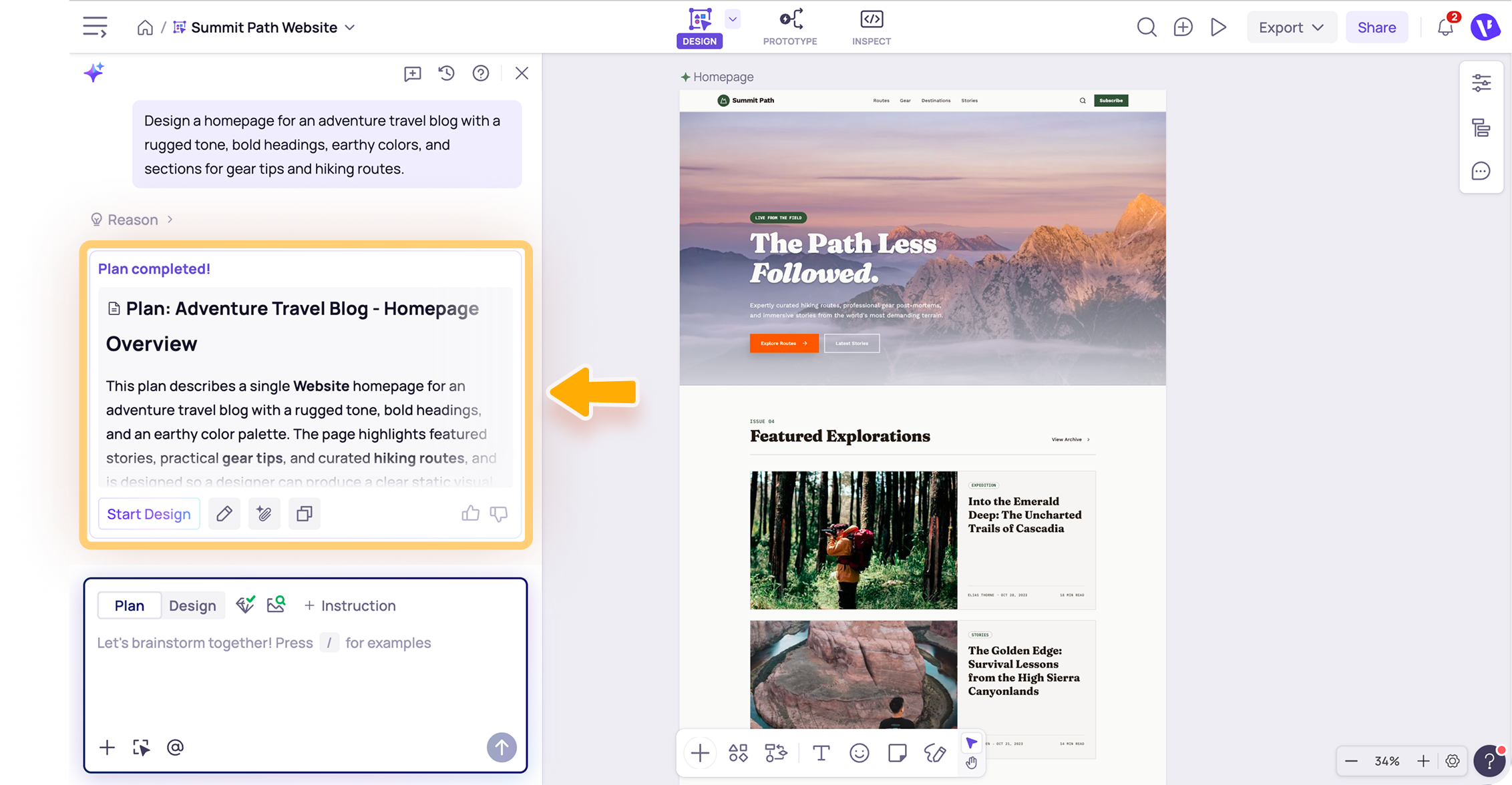This screenshot has width=1512, height=785.
Task: Select the pointer cursor tool
Action: [x=971, y=743]
